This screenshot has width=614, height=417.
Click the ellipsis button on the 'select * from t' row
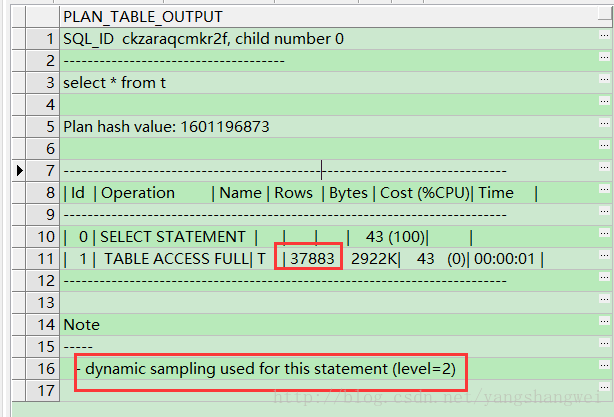pyautogui.click(x=603, y=83)
